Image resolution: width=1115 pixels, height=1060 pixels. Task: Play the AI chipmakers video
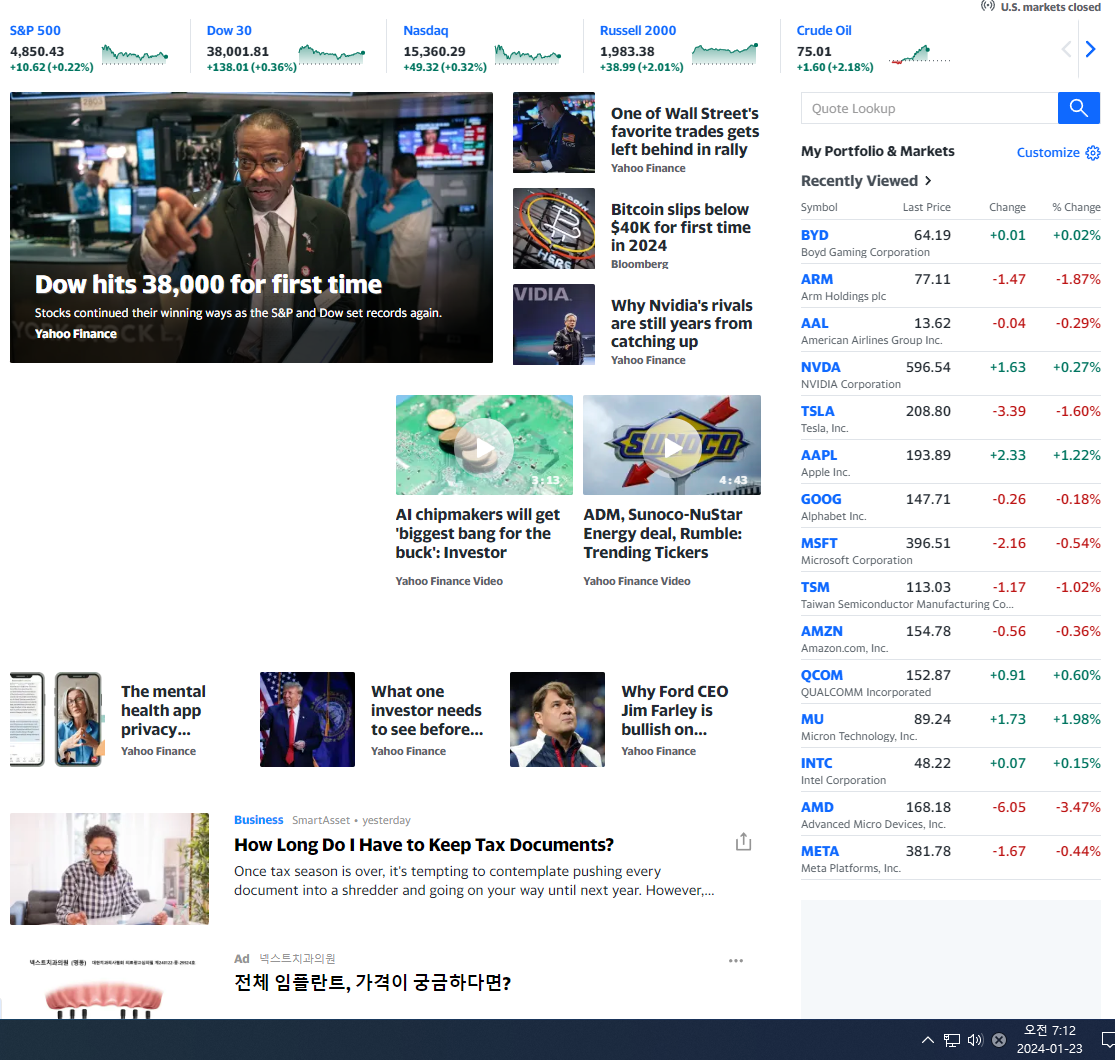484,445
